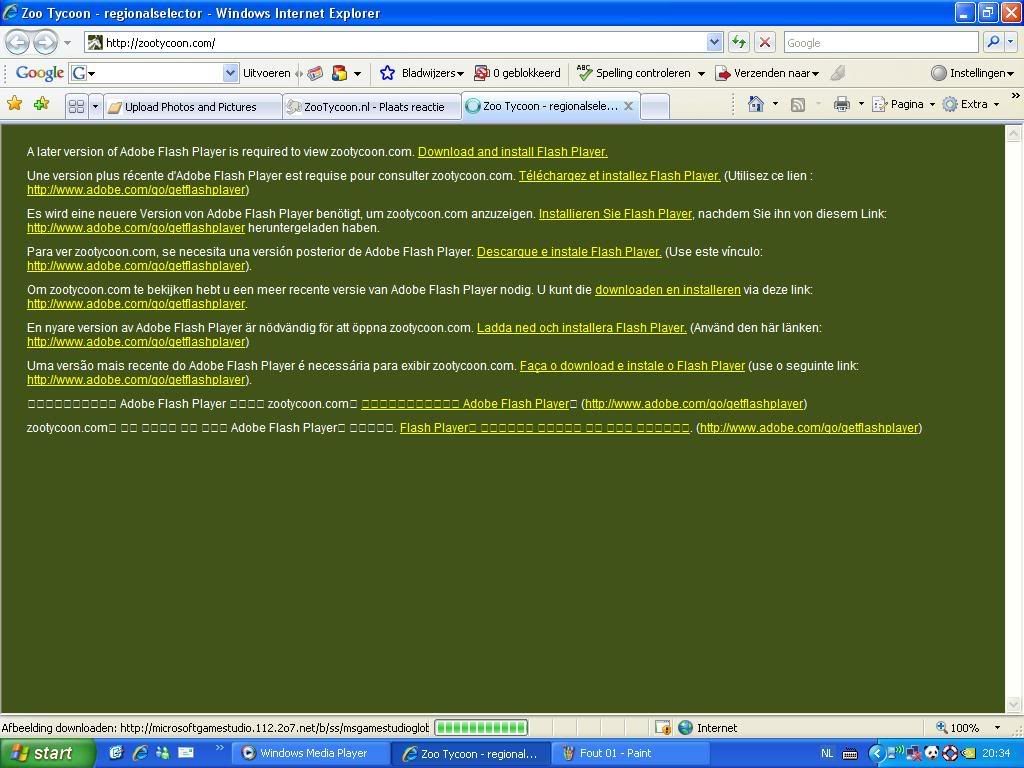Switch to the 'ZooTycoon.nl - Plaats reactie' tab
This screenshot has width=1024, height=768.
373,107
